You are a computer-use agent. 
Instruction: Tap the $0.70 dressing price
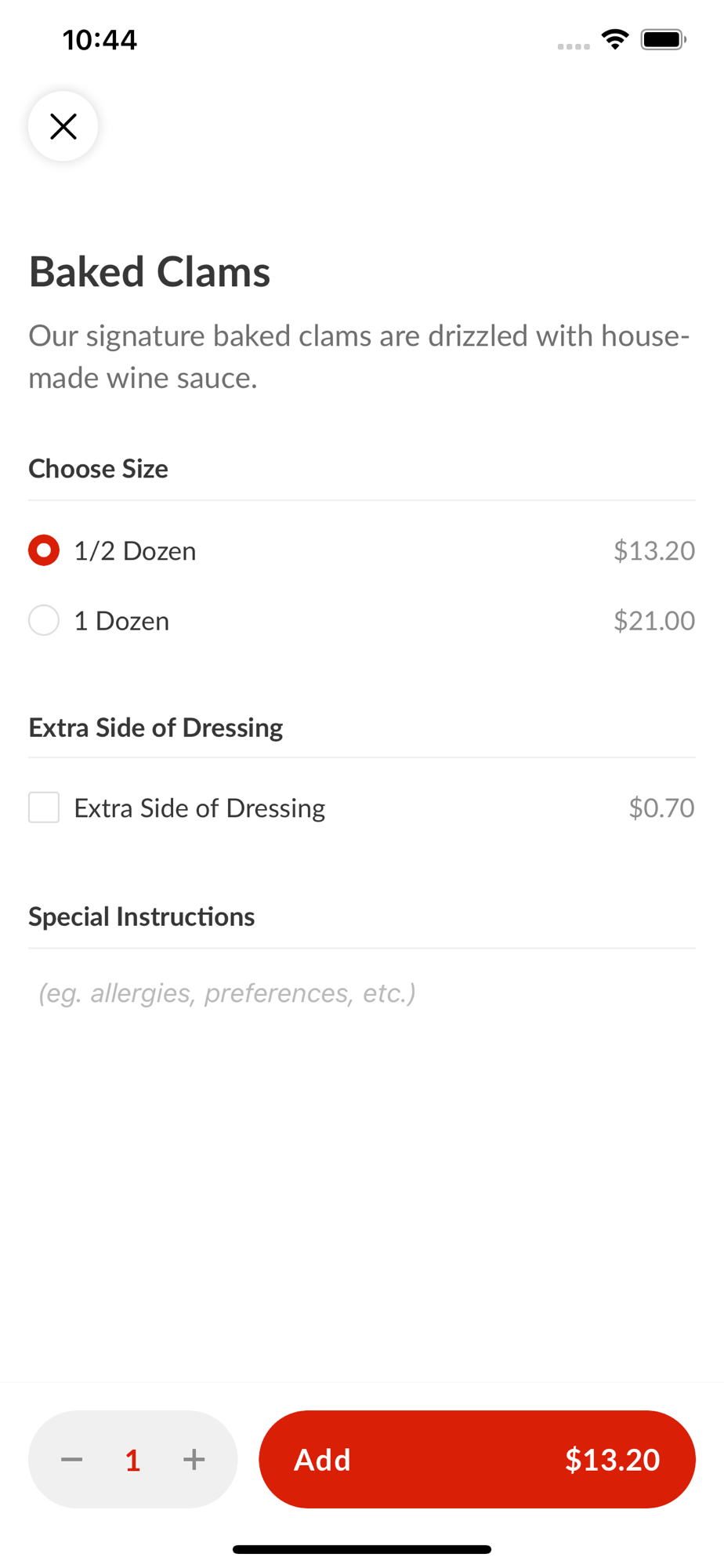[661, 808]
